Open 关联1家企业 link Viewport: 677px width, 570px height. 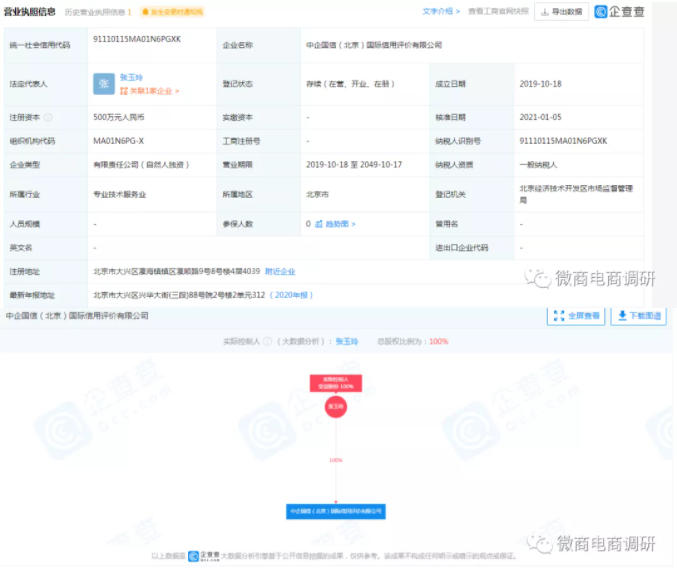click(149, 91)
